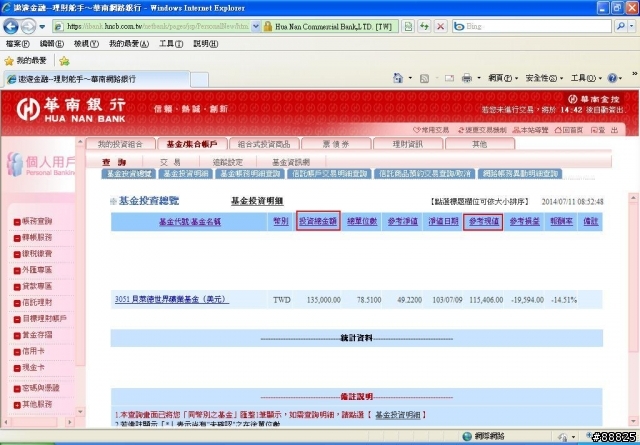The image size is (640, 445).
Task: Switch to the 票債券 tab
Action: pyautogui.click(x=336, y=144)
